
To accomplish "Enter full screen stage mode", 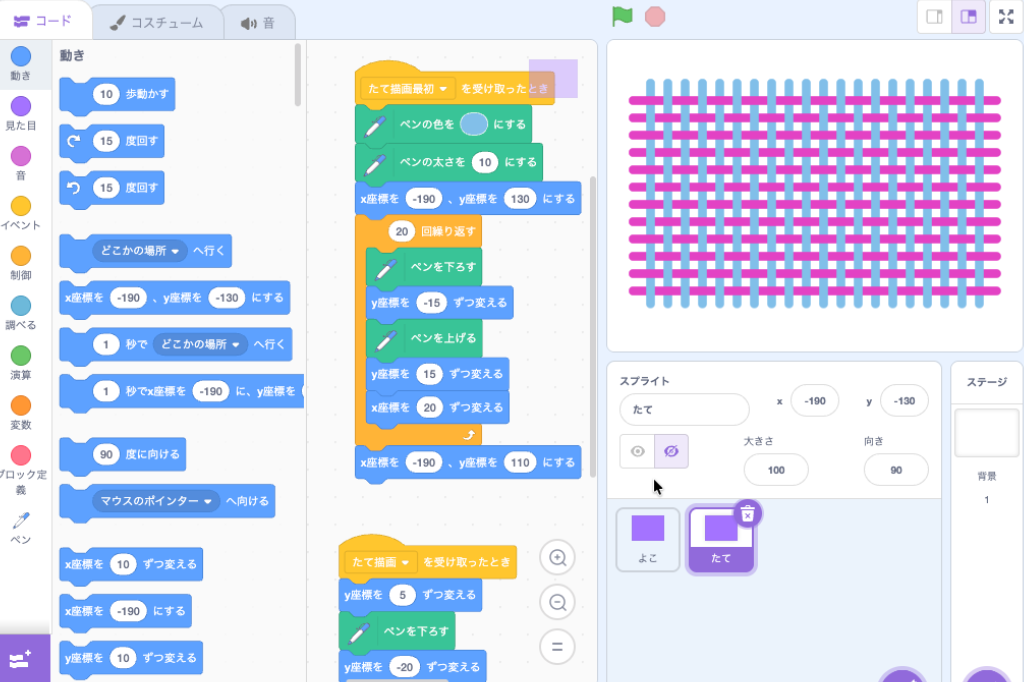I will pyautogui.click(x=1005, y=17).
